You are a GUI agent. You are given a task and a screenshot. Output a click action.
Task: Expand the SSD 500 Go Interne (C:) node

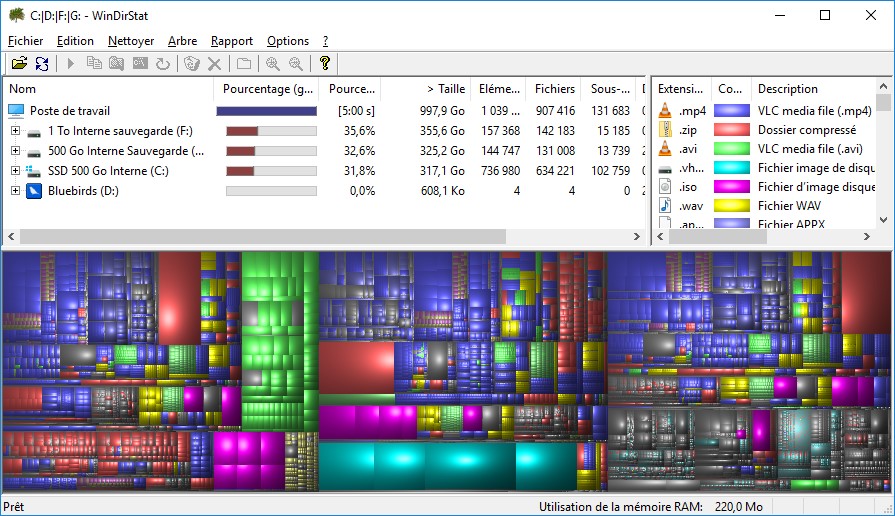15,171
